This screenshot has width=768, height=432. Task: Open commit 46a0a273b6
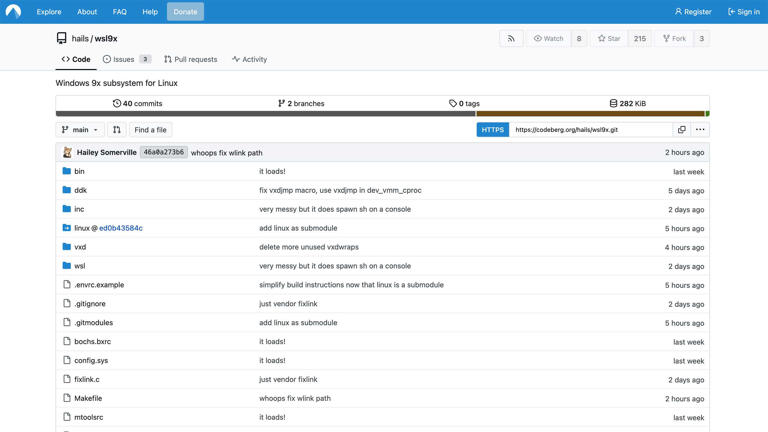click(x=163, y=153)
